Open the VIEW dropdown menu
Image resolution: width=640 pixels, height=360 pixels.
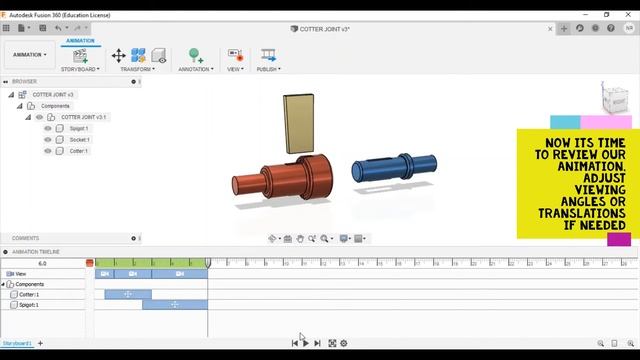coord(235,69)
